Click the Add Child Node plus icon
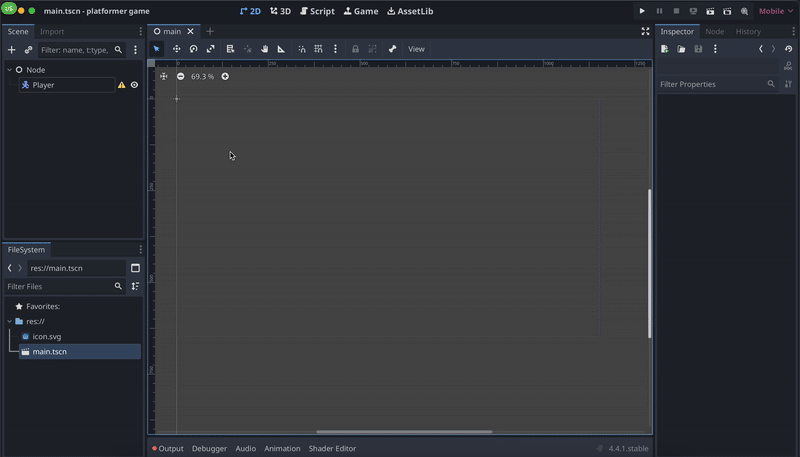Screen dimensions: 800x457 pos(12,50)
